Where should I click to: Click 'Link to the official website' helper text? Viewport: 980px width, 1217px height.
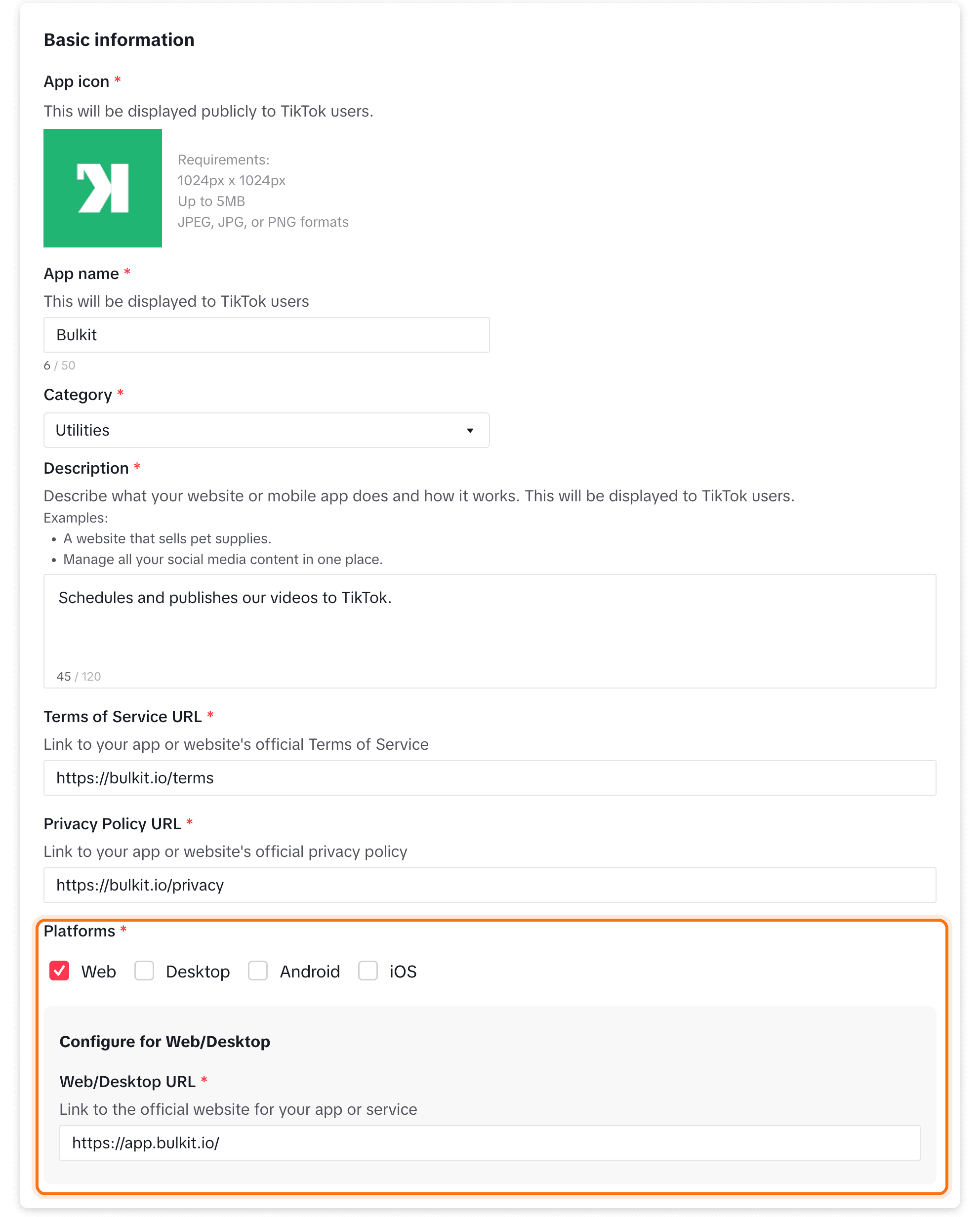238,1110
